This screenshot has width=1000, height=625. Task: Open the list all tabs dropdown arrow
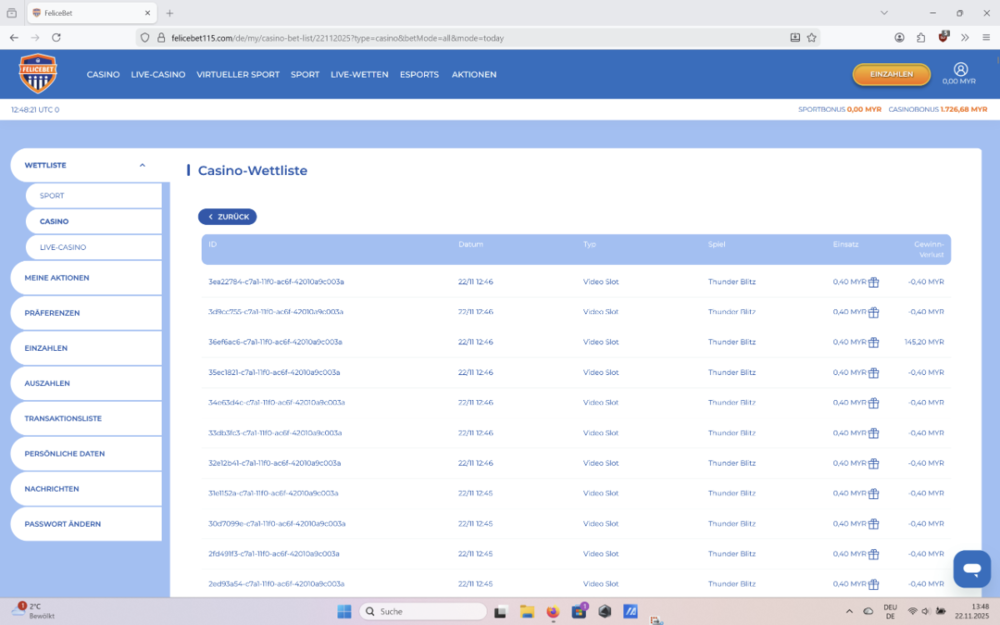pyautogui.click(x=884, y=13)
